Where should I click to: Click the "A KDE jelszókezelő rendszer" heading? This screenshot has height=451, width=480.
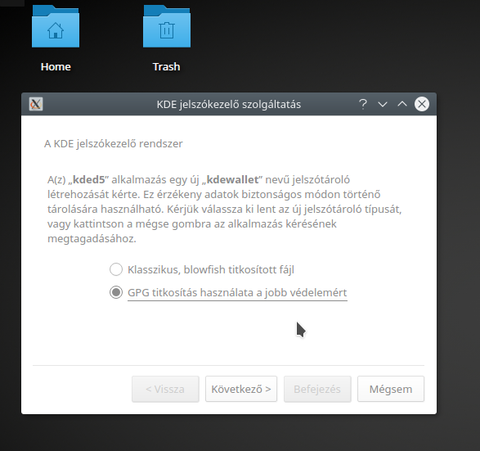113,144
